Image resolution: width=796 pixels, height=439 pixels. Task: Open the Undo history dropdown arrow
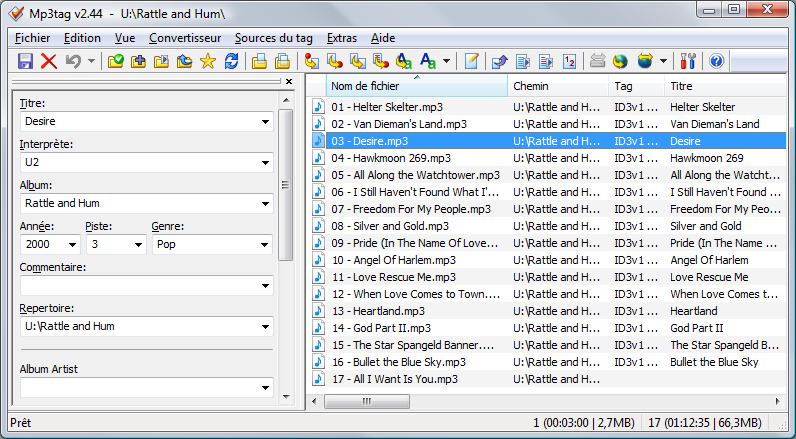coord(91,61)
